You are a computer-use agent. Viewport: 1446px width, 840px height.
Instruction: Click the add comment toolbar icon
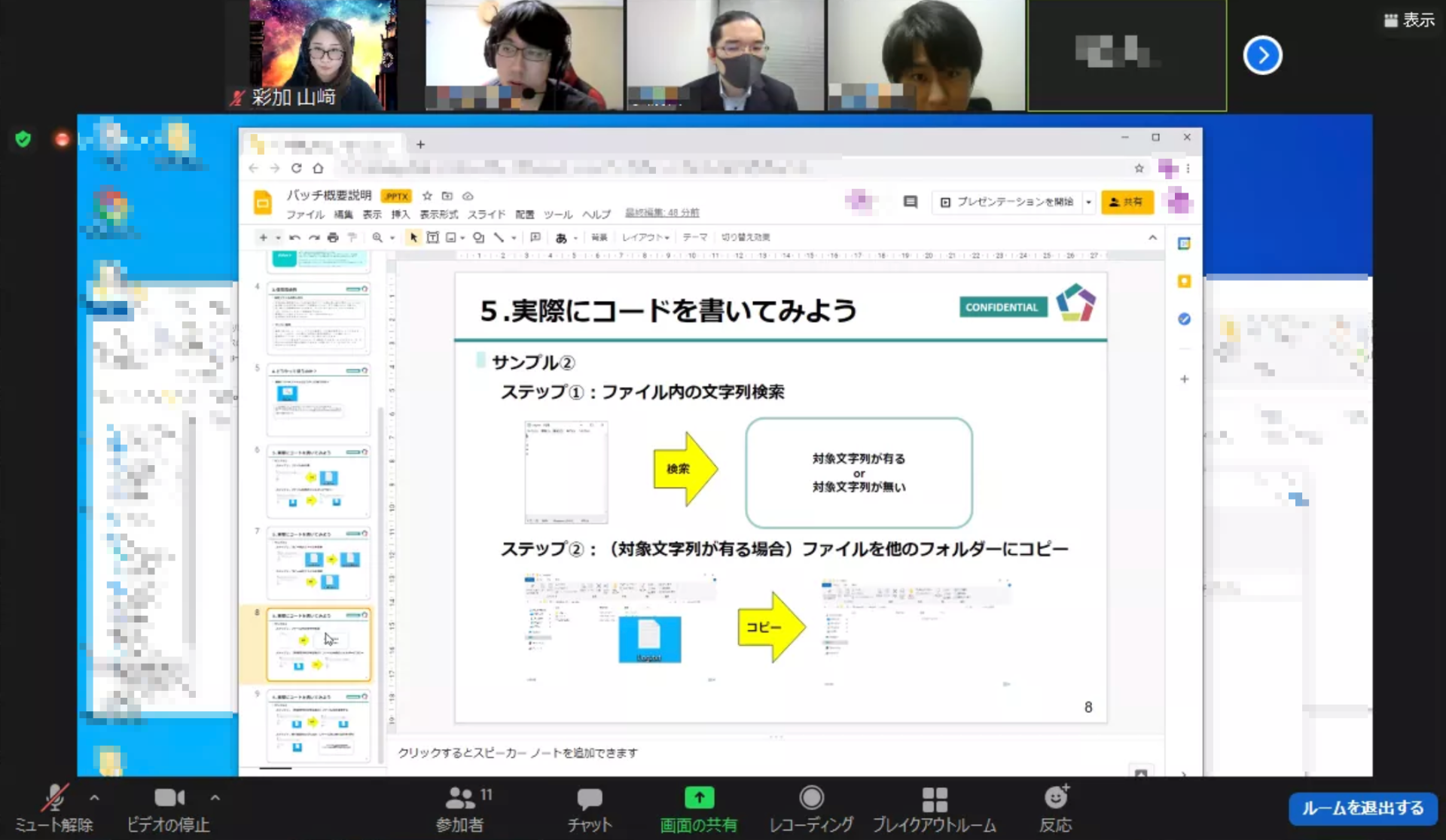coord(535,237)
